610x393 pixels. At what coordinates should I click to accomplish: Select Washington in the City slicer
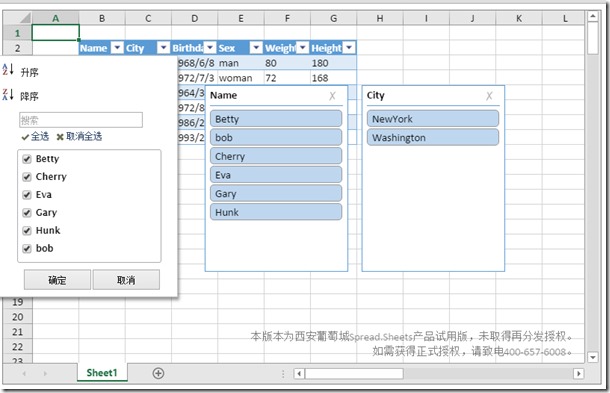pos(433,137)
